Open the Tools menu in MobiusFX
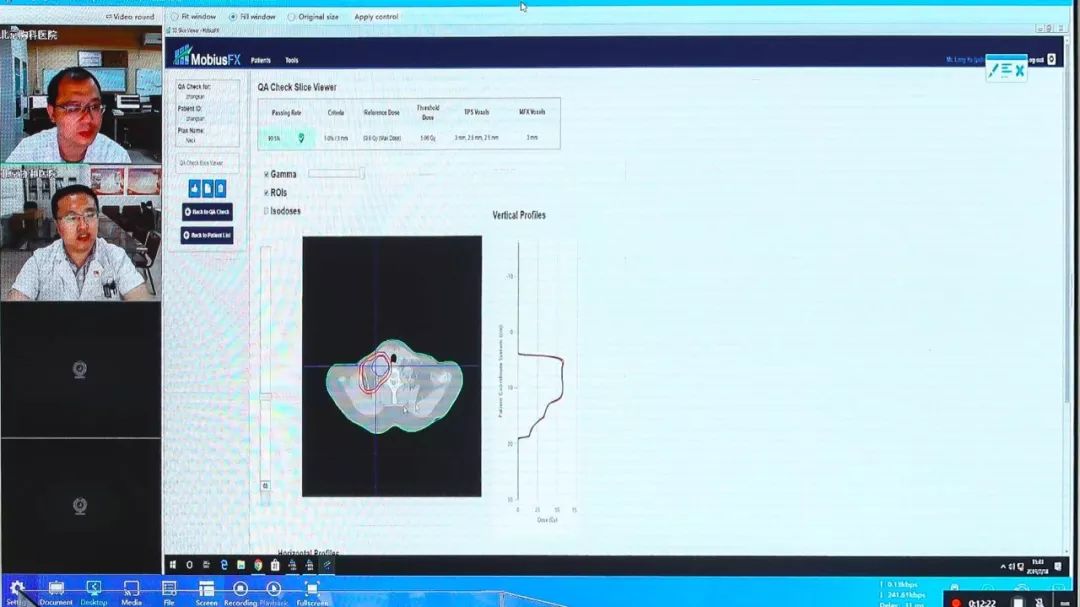 (x=291, y=60)
